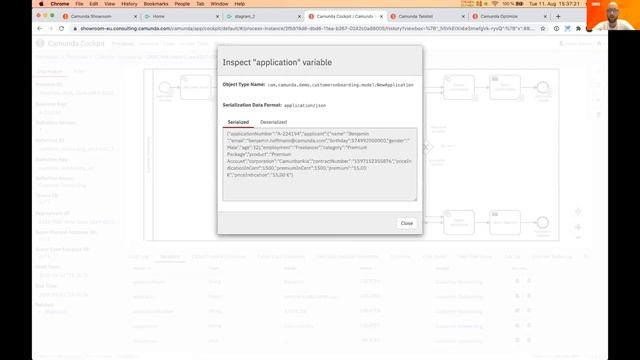Click the date and time in menu bar

[x=554, y=4]
